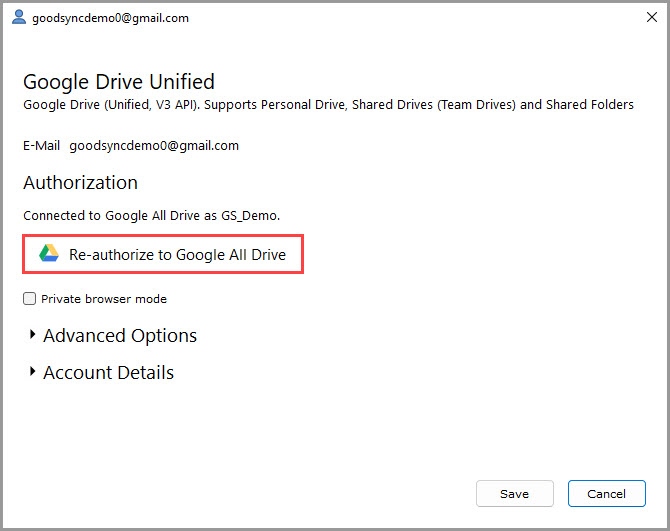Click the Google Drive logo icon
This screenshot has height=531, width=670.
point(49,254)
